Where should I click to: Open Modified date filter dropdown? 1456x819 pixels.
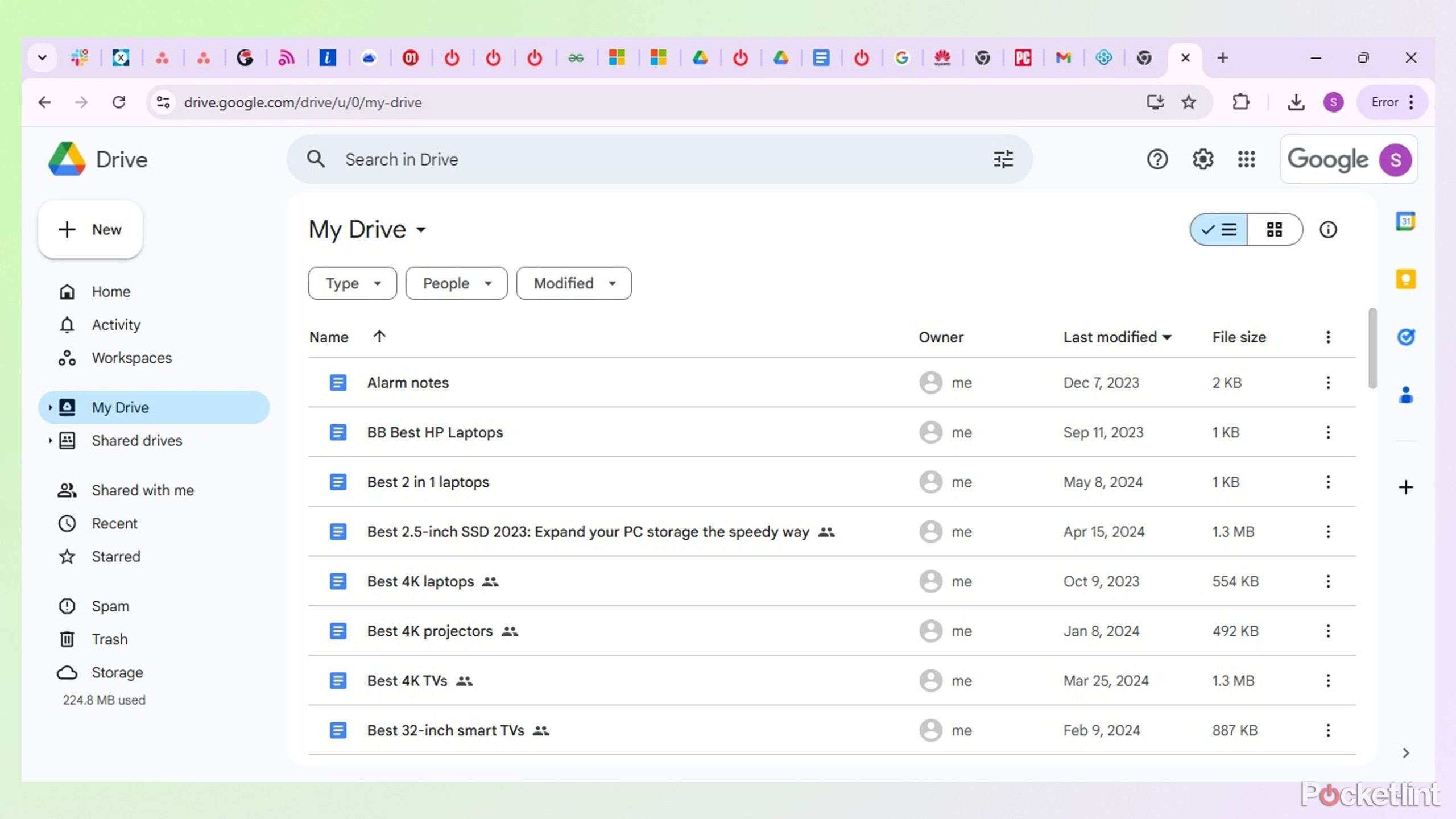coord(573,282)
